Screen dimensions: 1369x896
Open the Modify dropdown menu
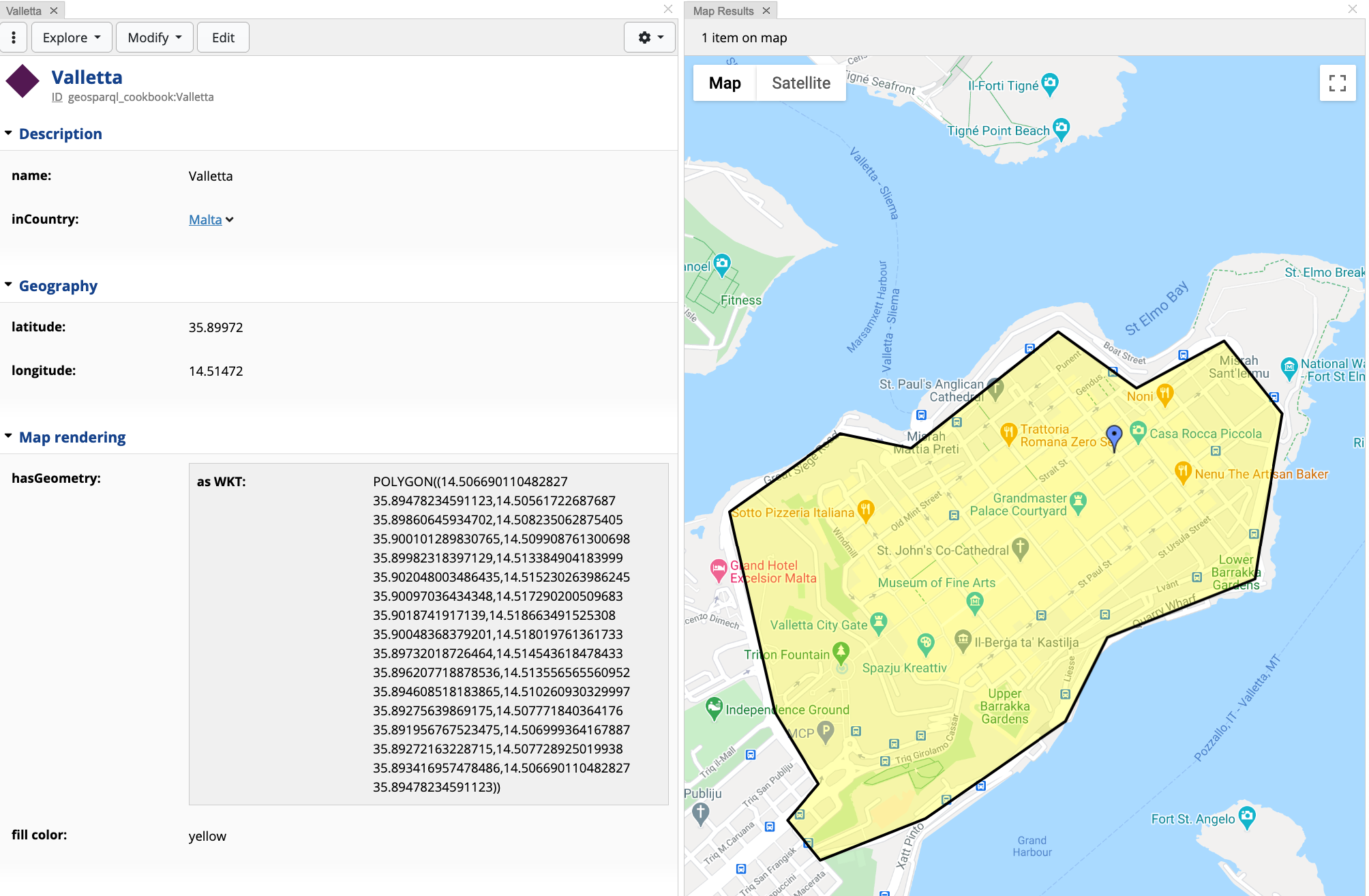pyautogui.click(x=154, y=38)
